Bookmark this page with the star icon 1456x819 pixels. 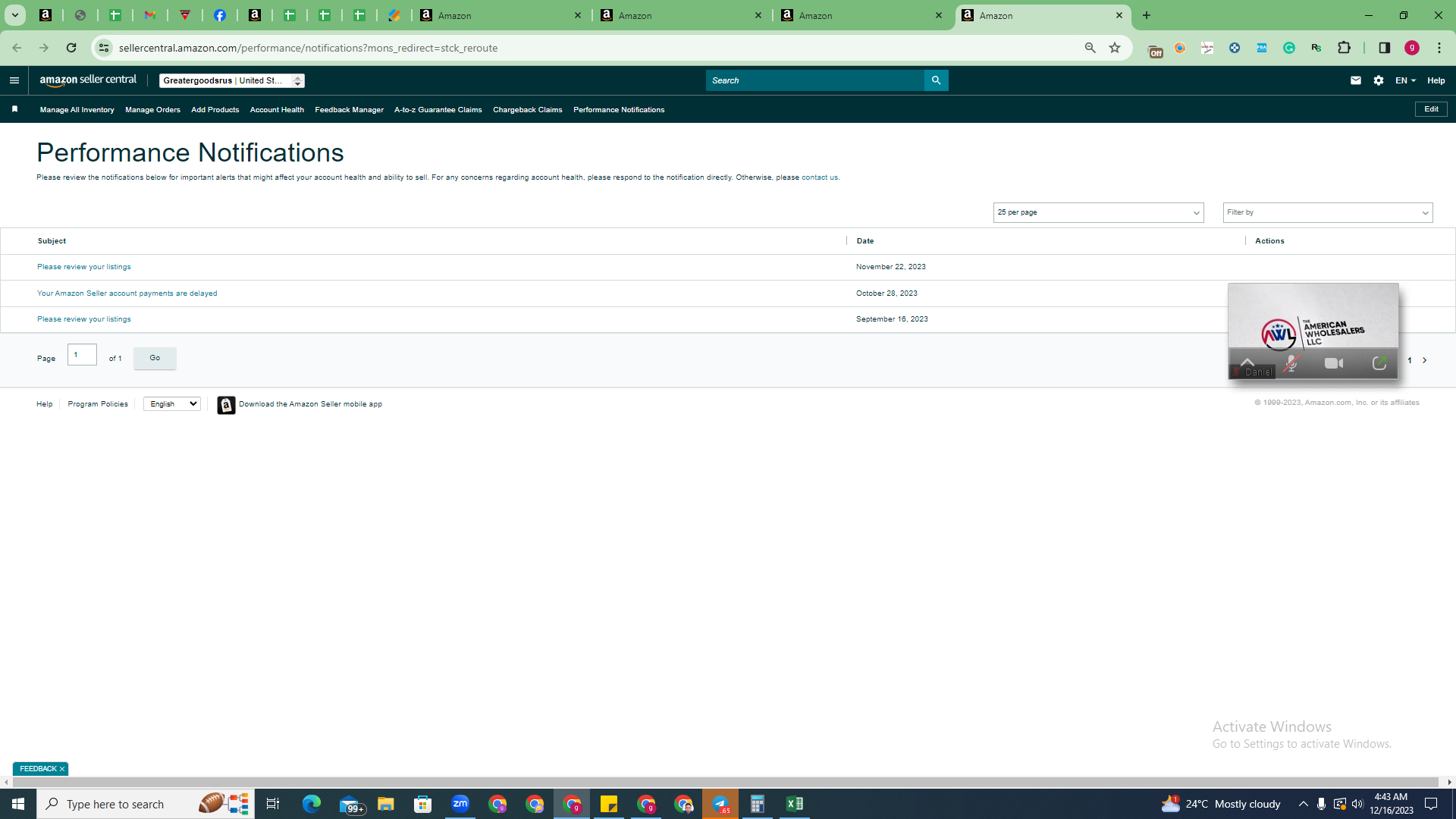(1115, 48)
